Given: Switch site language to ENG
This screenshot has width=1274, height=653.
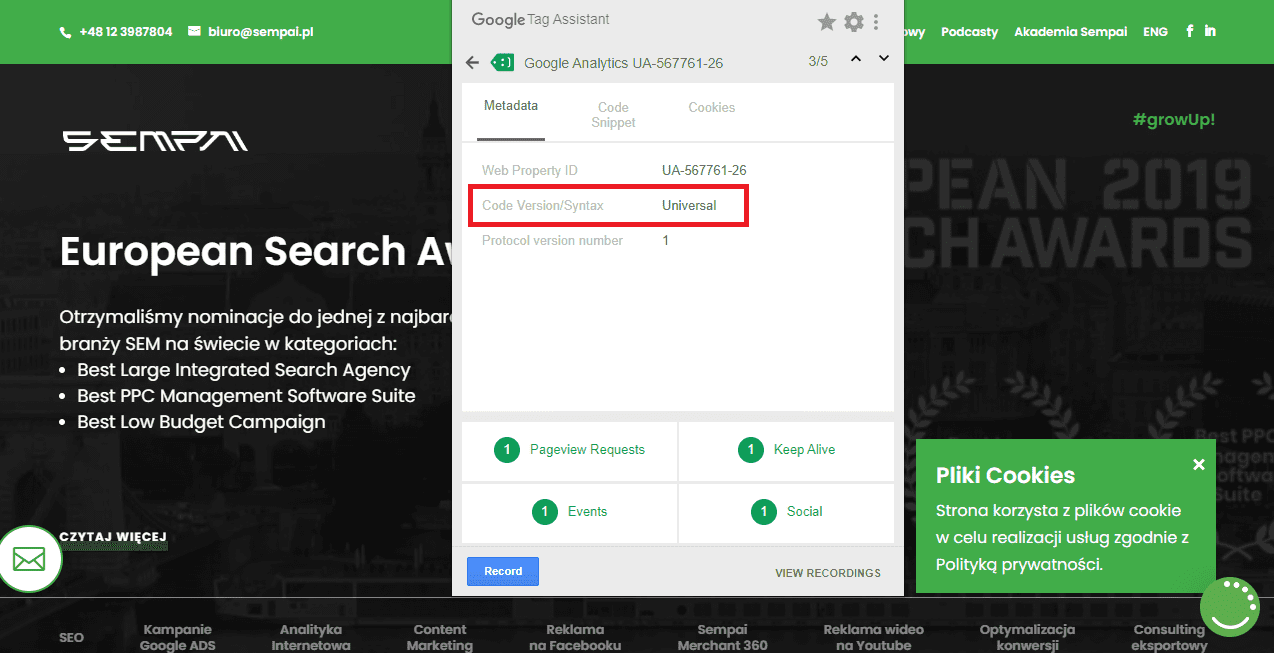Looking at the screenshot, I should click(1155, 32).
